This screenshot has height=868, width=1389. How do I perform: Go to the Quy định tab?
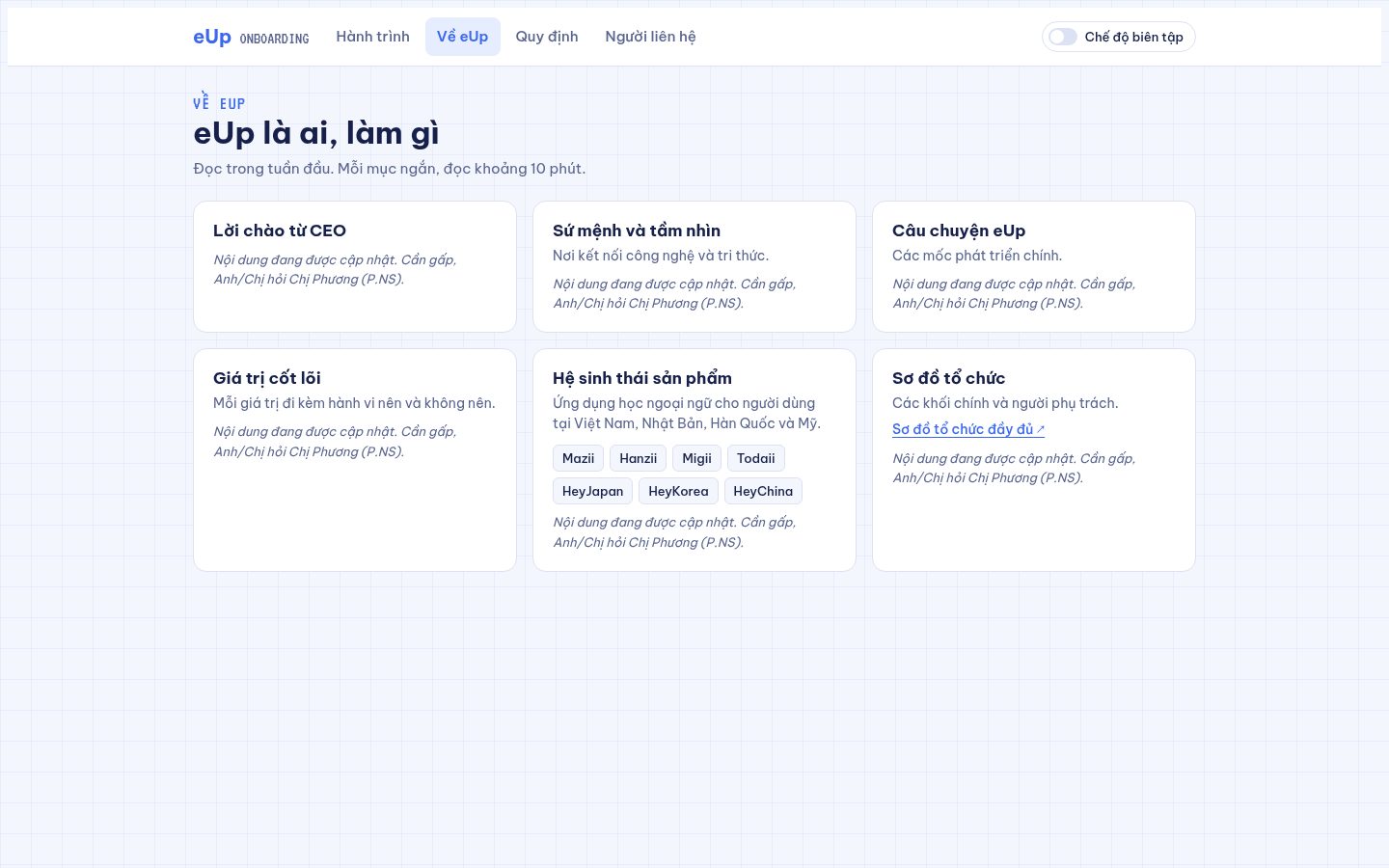547,37
